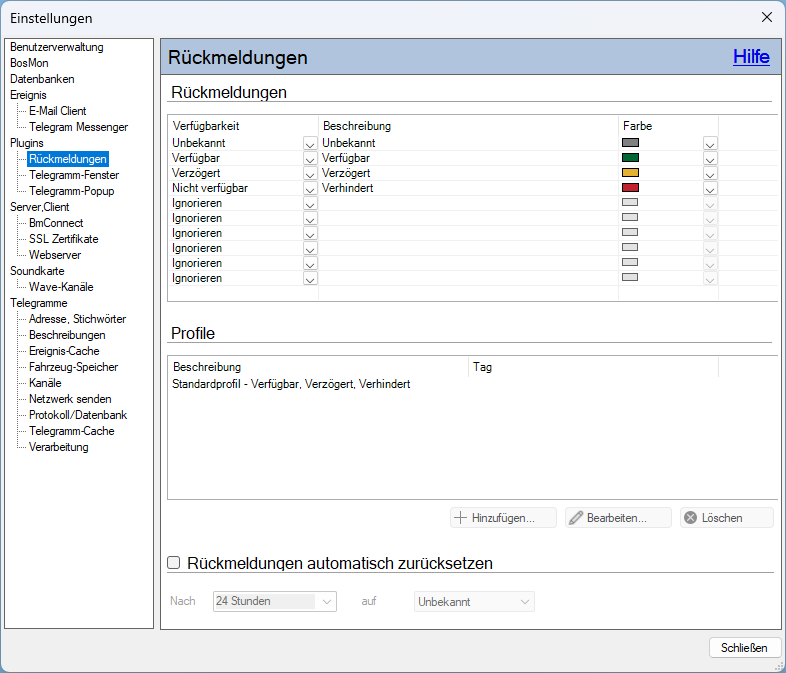This screenshot has width=786, height=673.
Task: Click the Verzögert description cell
Action: [x=469, y=173]
